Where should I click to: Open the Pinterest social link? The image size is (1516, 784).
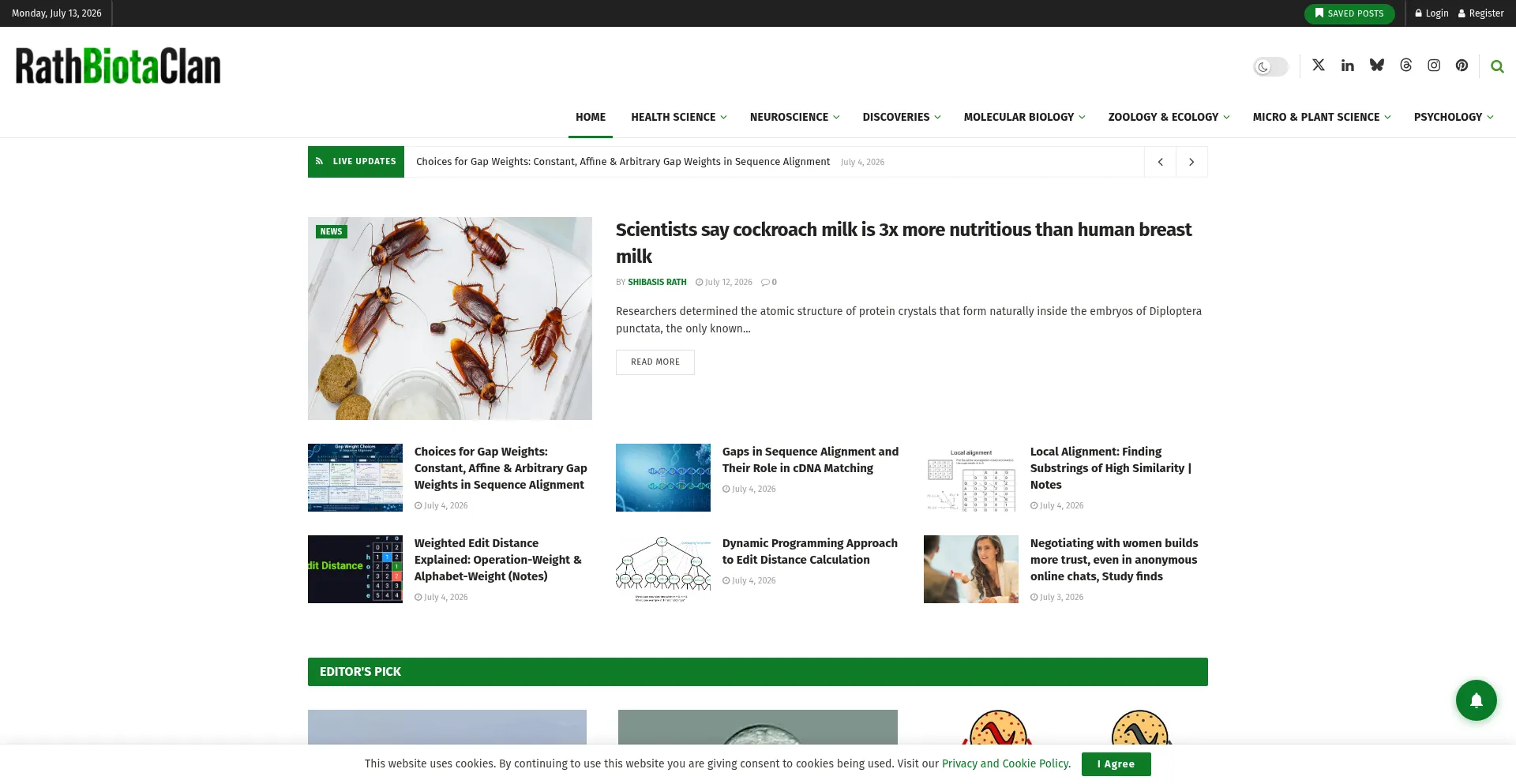pyautogui.click(x=1462, y=66)
